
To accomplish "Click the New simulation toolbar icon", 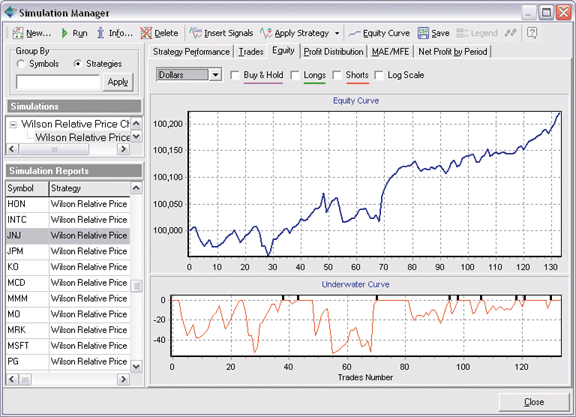I will [18, 33].
